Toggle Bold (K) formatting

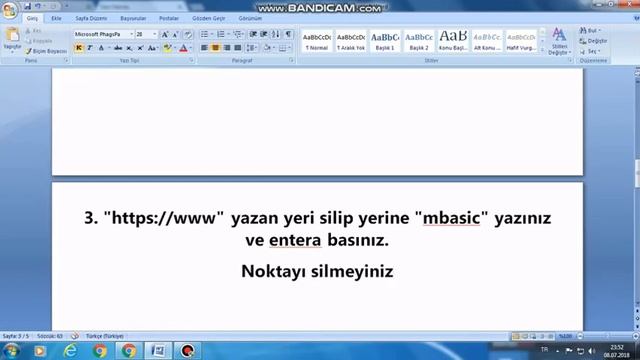click(79, 48)
